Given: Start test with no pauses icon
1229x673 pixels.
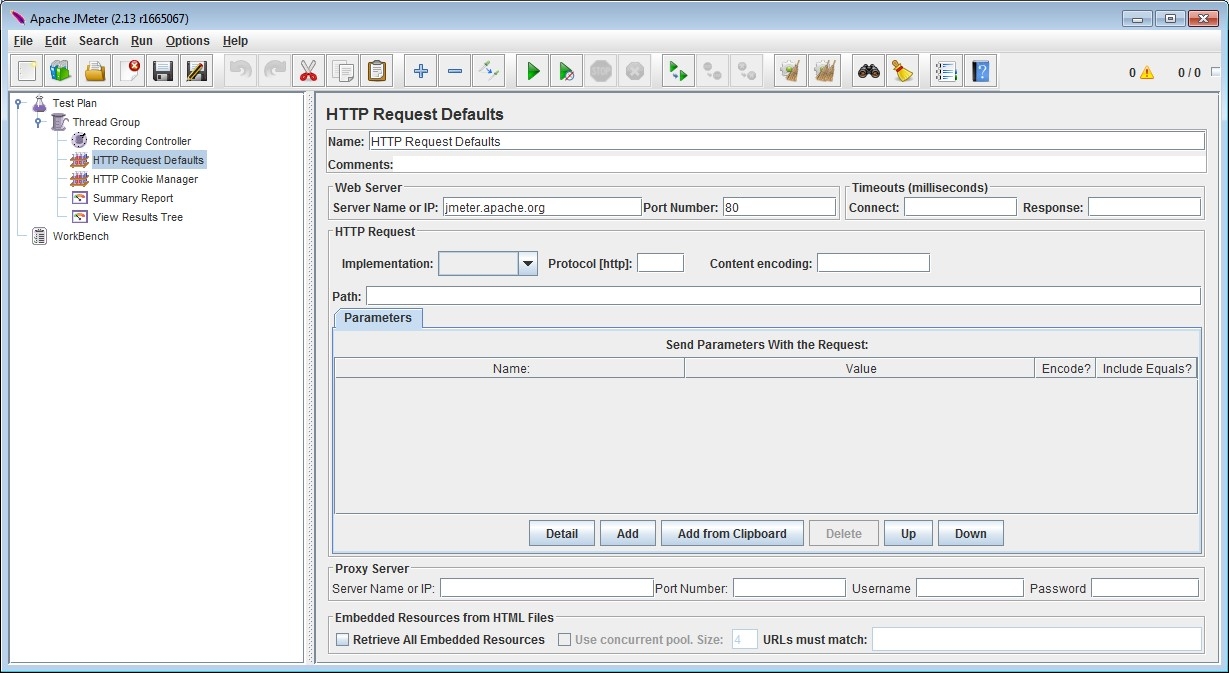Looking at the screenshot, I should 567,71.
